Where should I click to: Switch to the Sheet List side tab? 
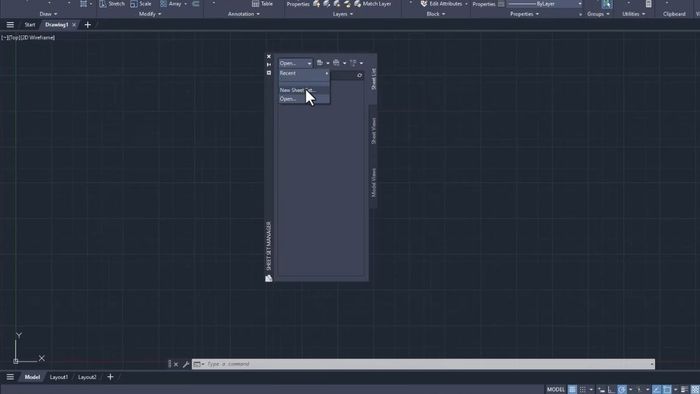pos(374,79)
